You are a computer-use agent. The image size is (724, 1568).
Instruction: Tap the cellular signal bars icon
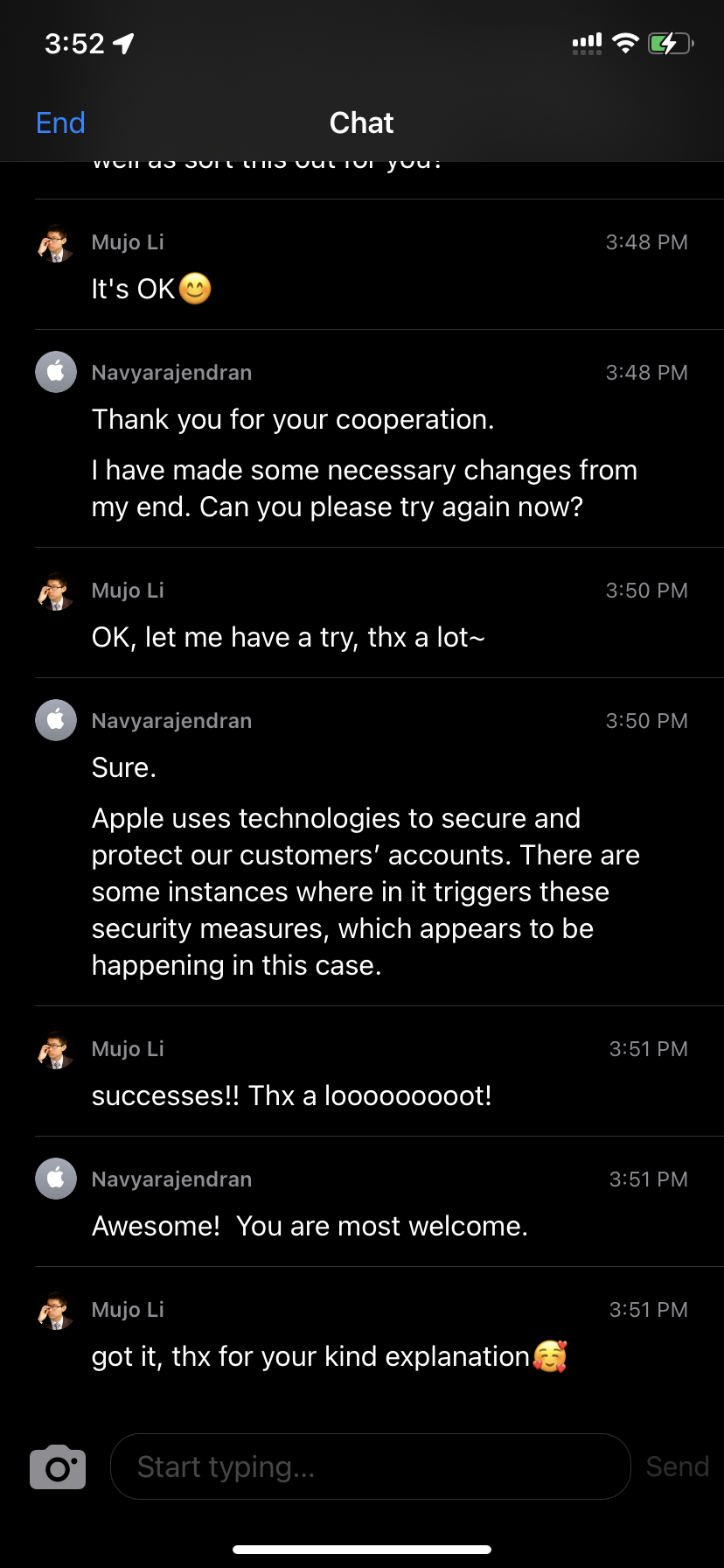(x=587, y=44)
